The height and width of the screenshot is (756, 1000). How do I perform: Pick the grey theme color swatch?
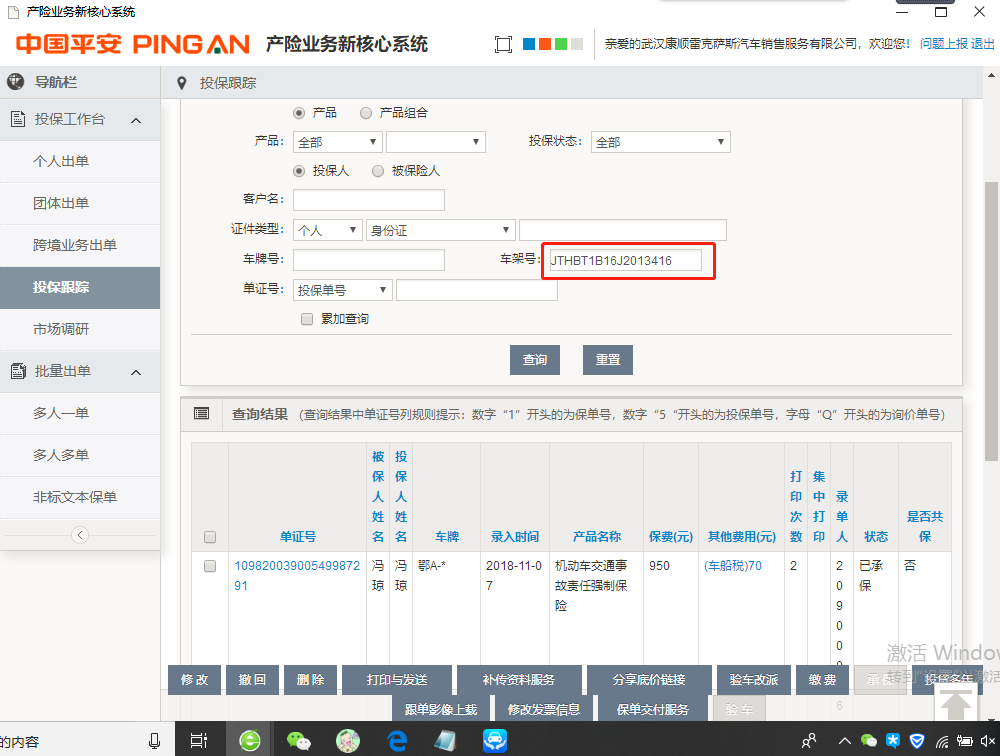[x=577, y=44]
